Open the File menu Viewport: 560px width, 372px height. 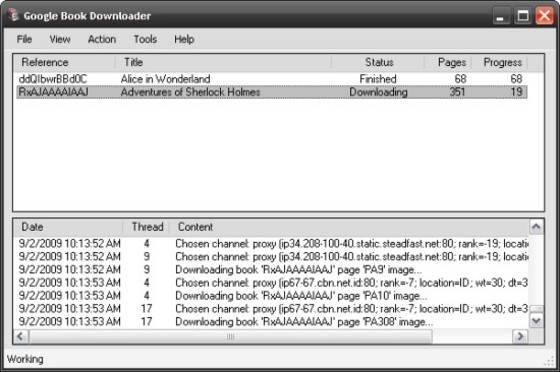pyautogui.click(x=24, y=39)
